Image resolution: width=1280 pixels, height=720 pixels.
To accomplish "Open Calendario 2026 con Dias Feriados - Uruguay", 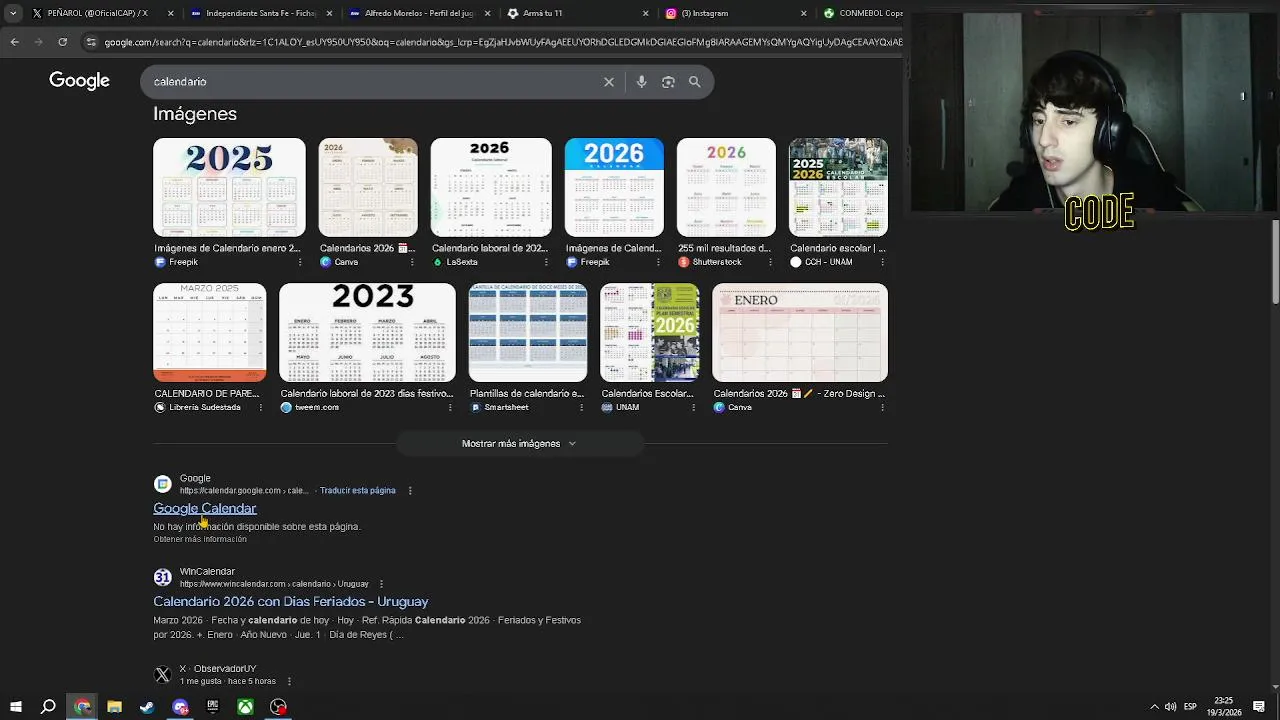I will click(291, 601).
